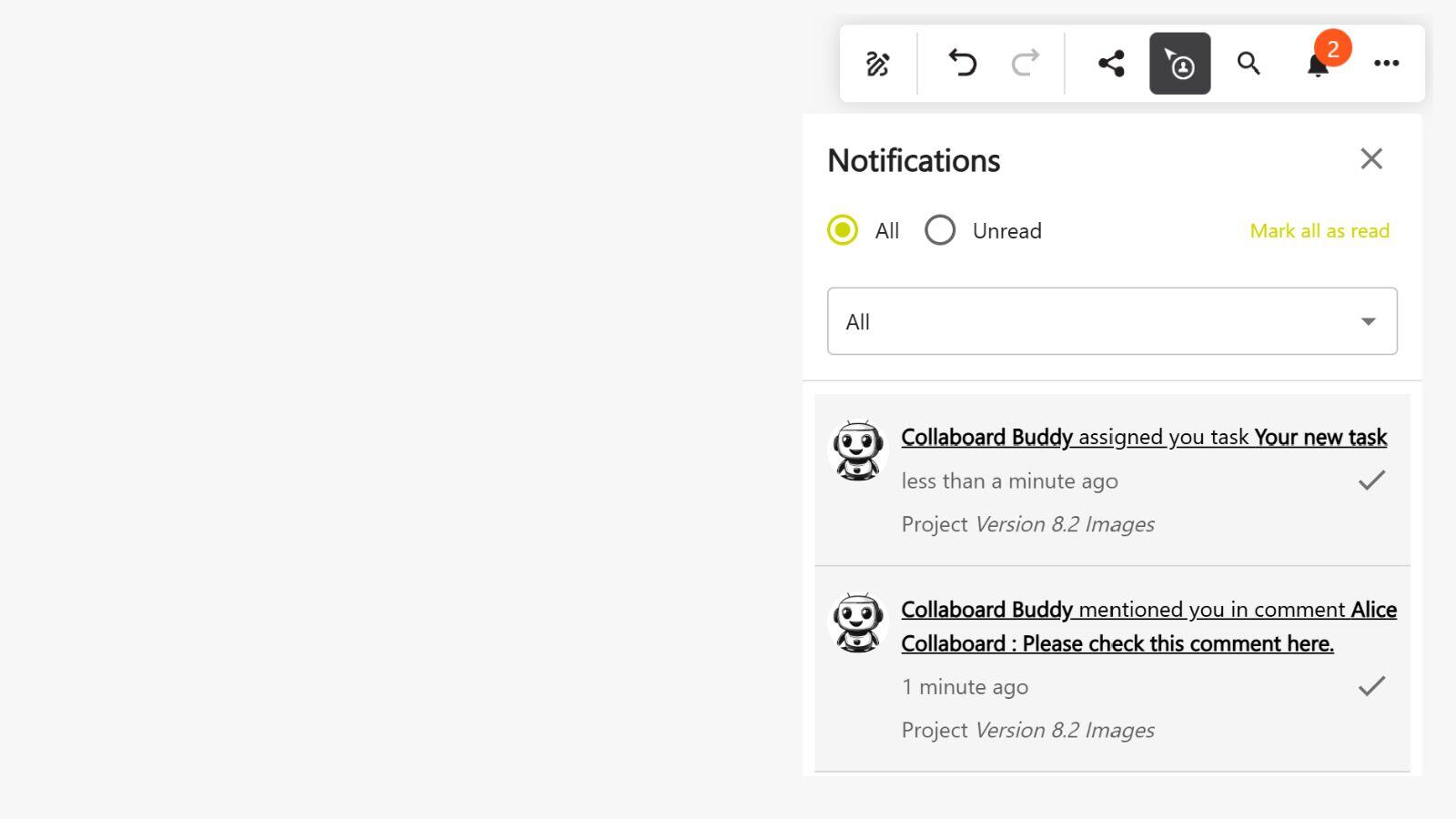Close the Notifications panel

(x=1371, y=158)
